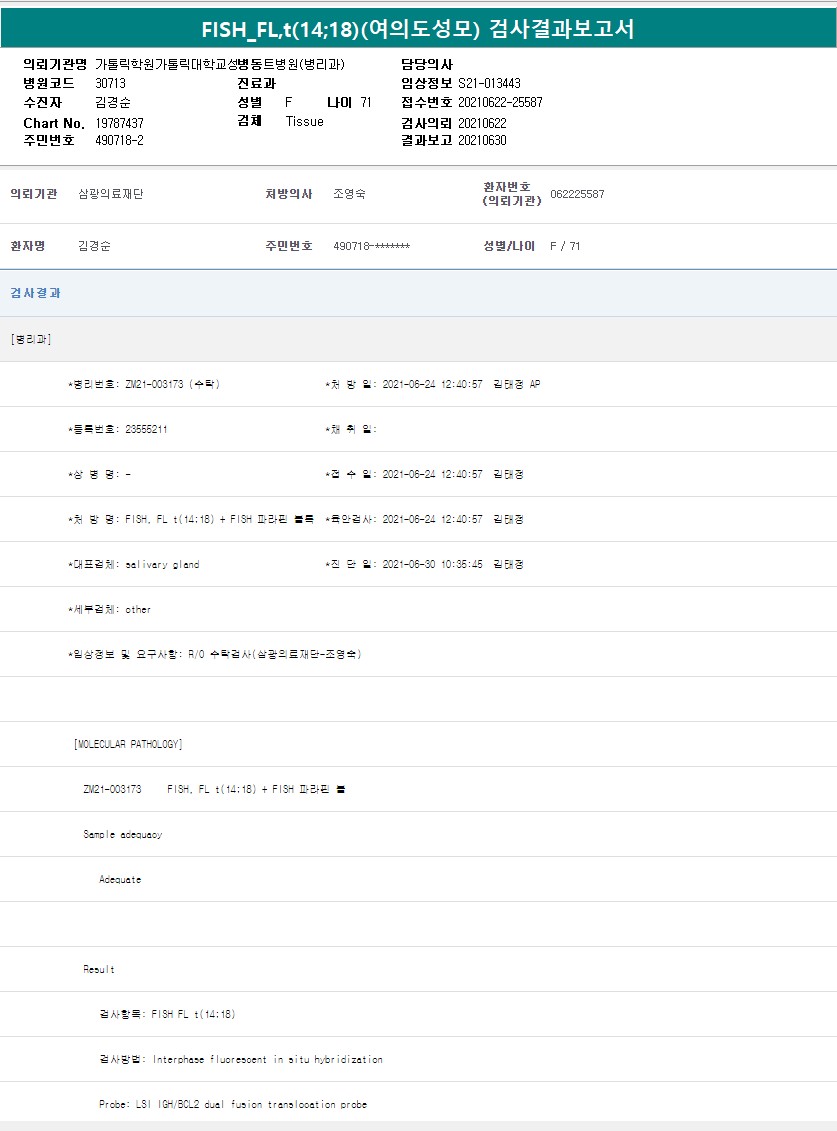Select the 환자번호 value 062225587
837x1131 pixels.
click(577, 194)
